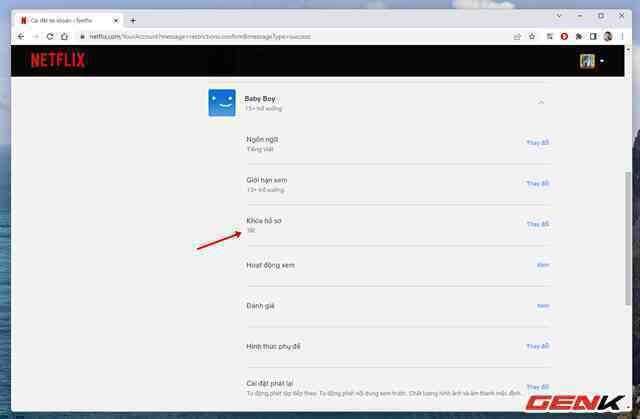The height and width of the screenshot is (419, 640).
Task: Change the Cài đặt phát lại setting
Action: pyautogui.click(x=538, y=386)
